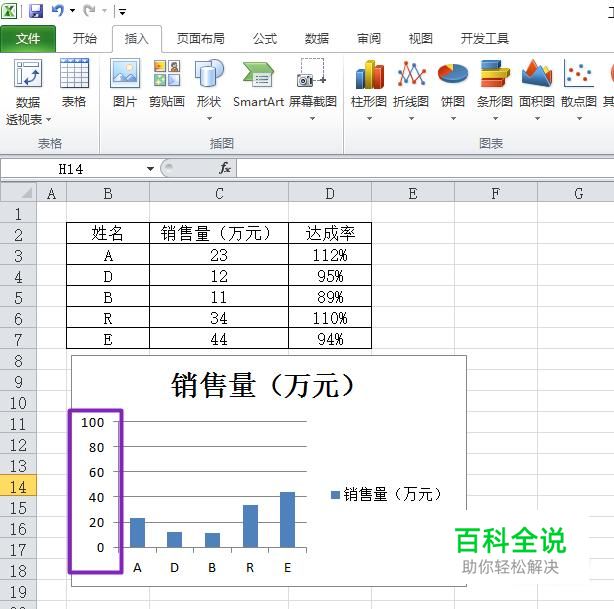Click the Name Box showing H14
The height and width of the screenshot is (609, 614).
pyautogui.click(x=71, y=169)
